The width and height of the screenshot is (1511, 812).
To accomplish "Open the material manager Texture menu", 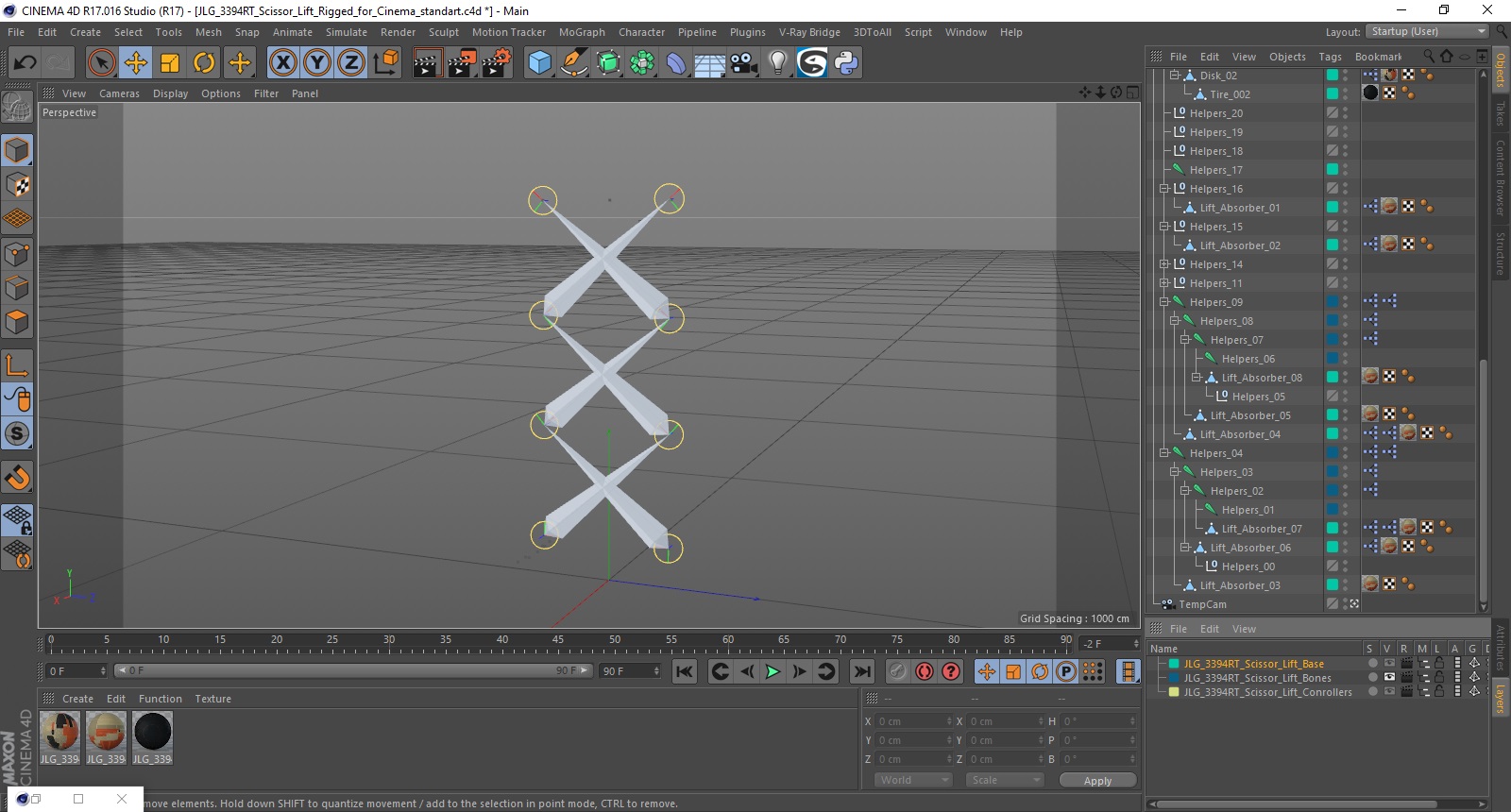I will coord(212,699).
